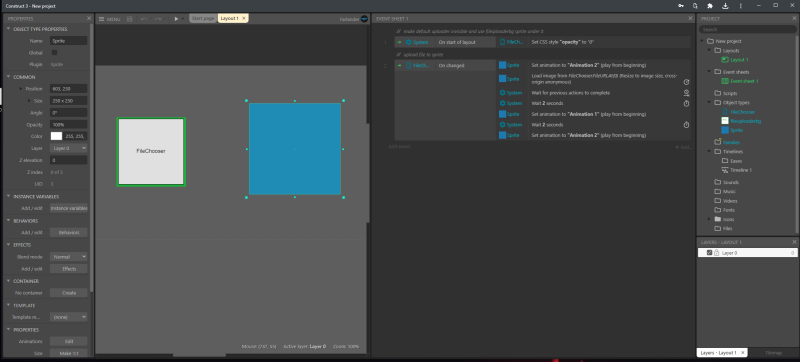Click the Animations Edit button
Viewport: 800px width, 362px height.
68,341
